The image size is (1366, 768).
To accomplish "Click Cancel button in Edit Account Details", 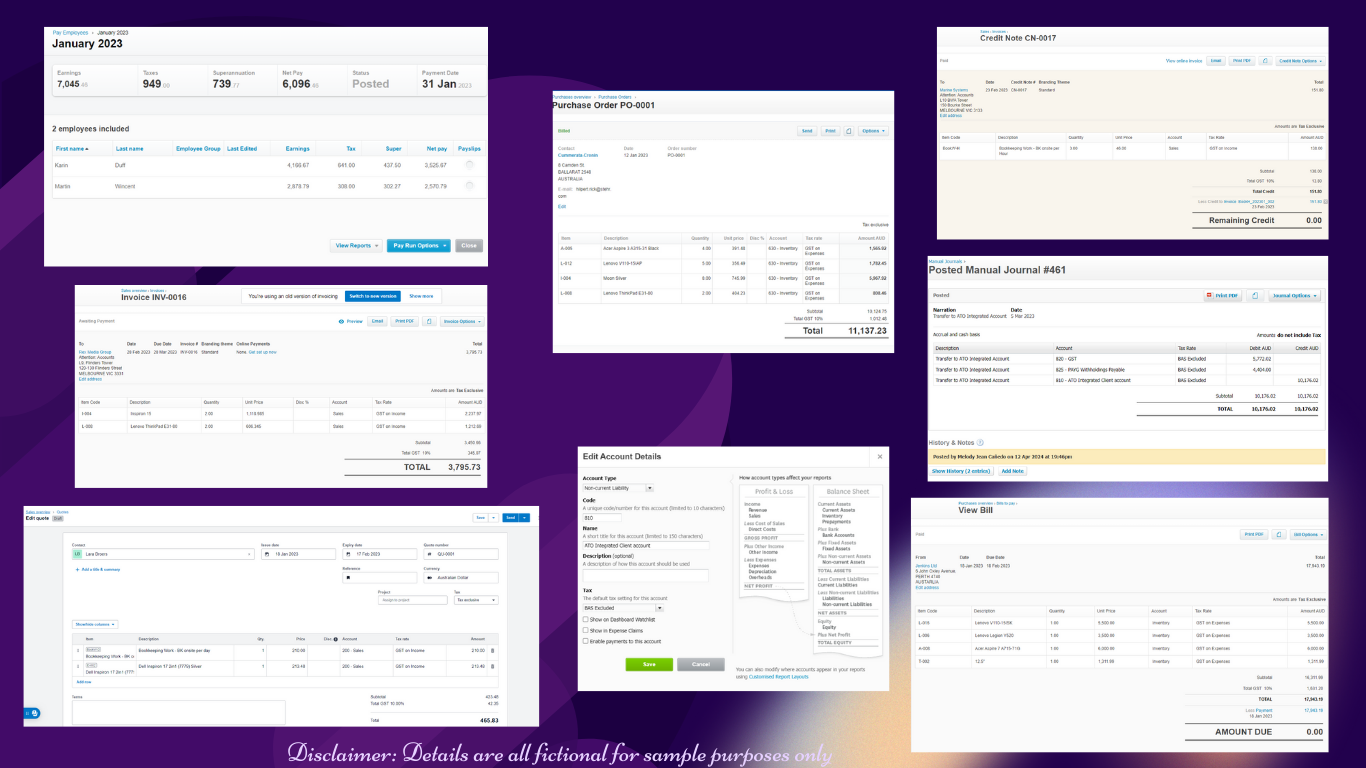I will click(700, 664).
